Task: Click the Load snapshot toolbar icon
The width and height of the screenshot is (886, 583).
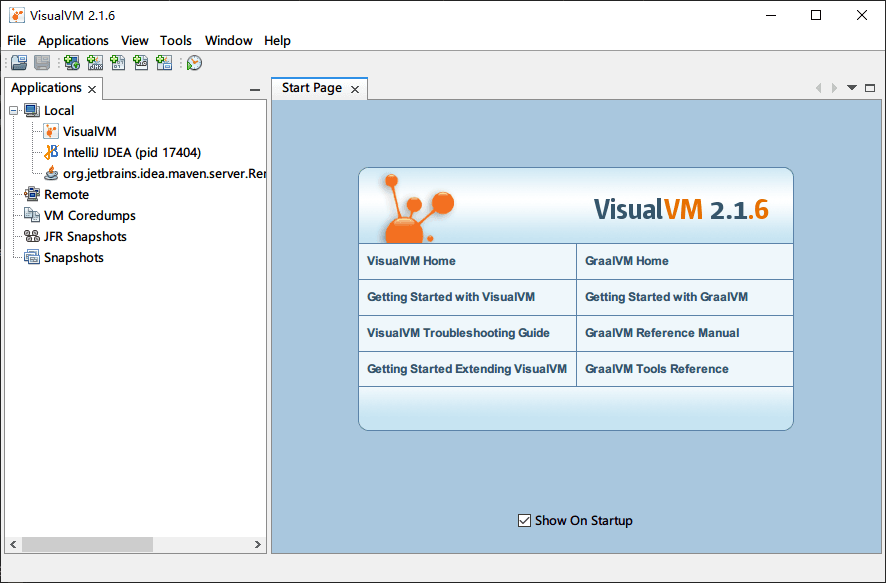Action: point(19,63)
